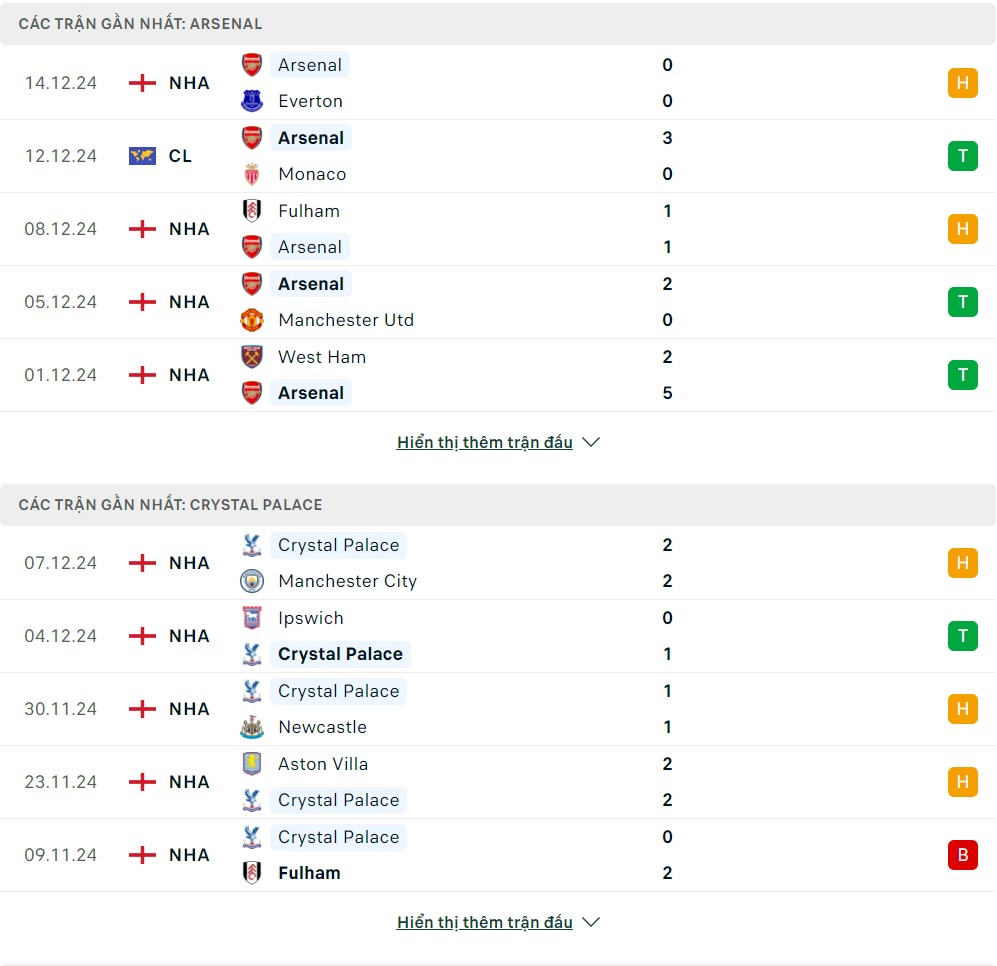Click the CL competition globe icon
The image size is (997, 966).
143,156
